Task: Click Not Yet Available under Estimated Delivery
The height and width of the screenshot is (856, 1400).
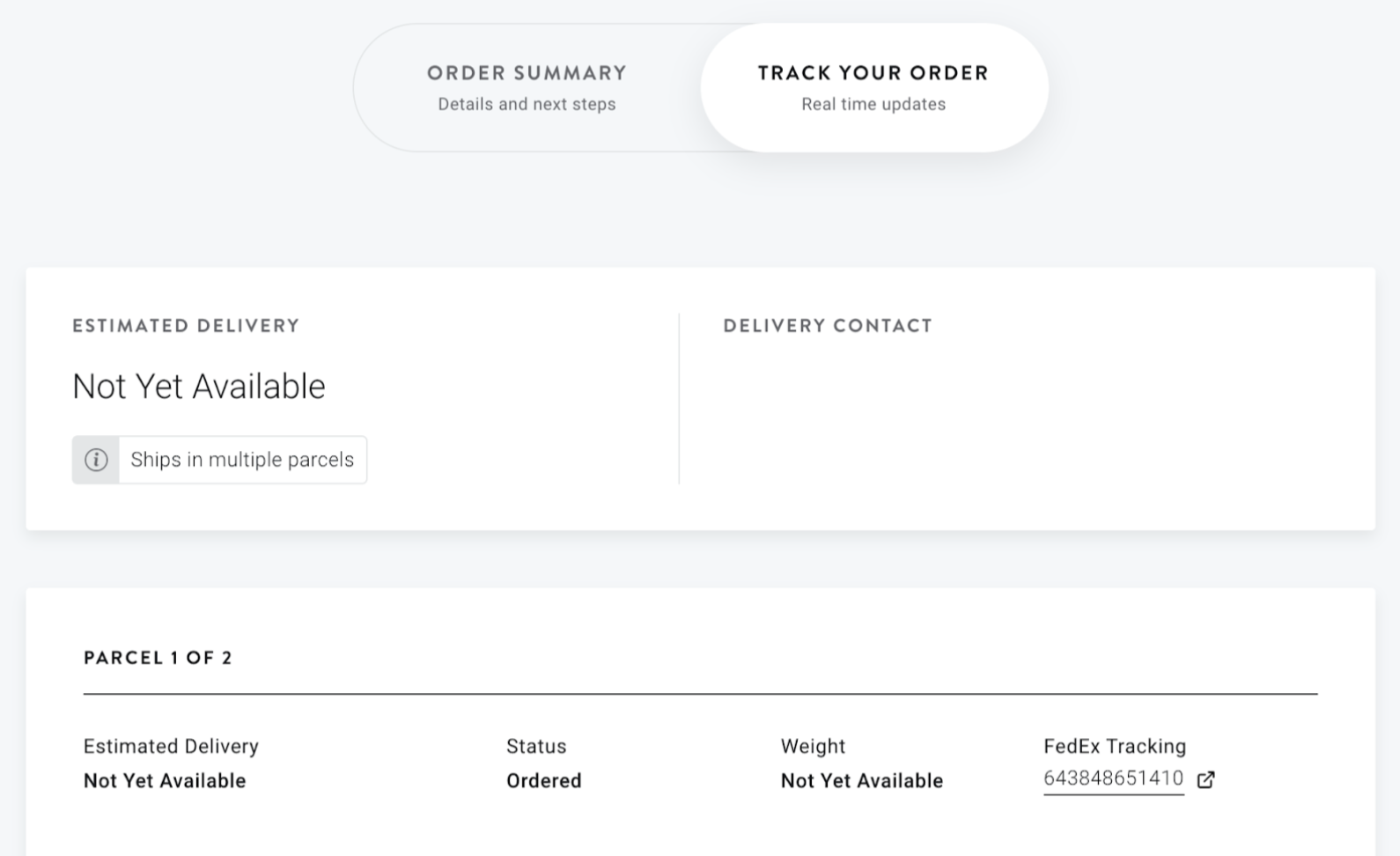Action: [x=199, y=386]
